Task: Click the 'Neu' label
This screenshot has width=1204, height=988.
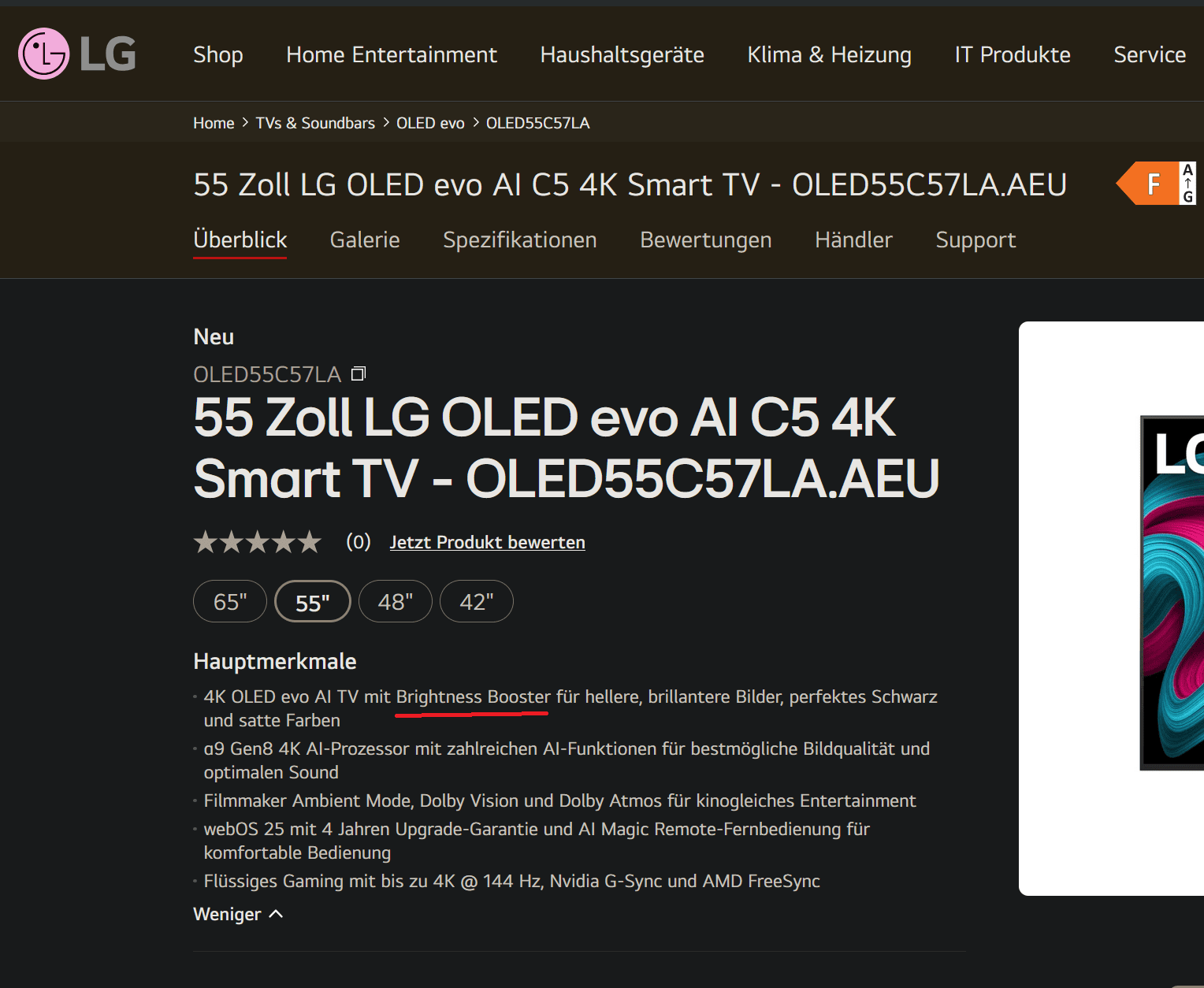Action: click(x=214, y=336)
